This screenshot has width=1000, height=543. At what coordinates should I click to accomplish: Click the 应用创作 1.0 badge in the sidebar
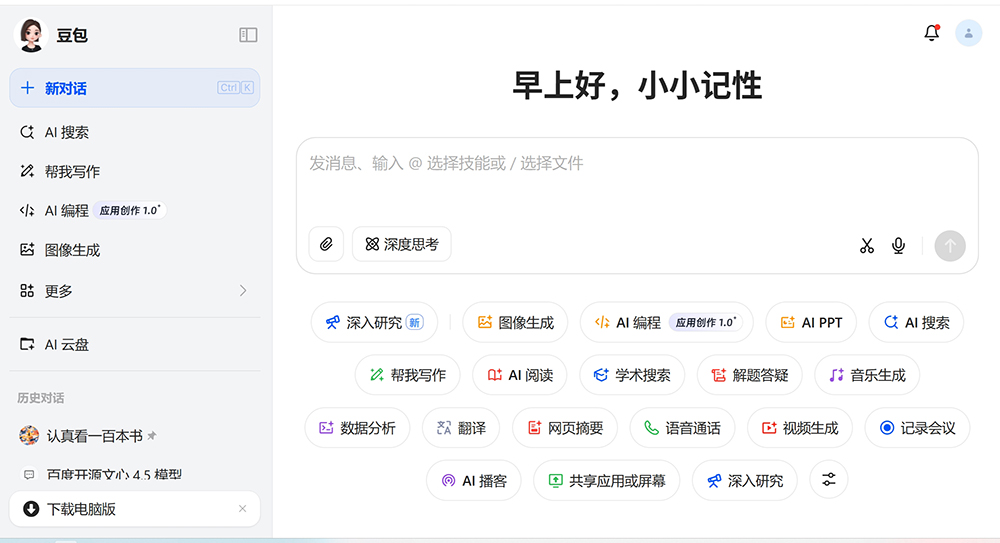(130, 211)
